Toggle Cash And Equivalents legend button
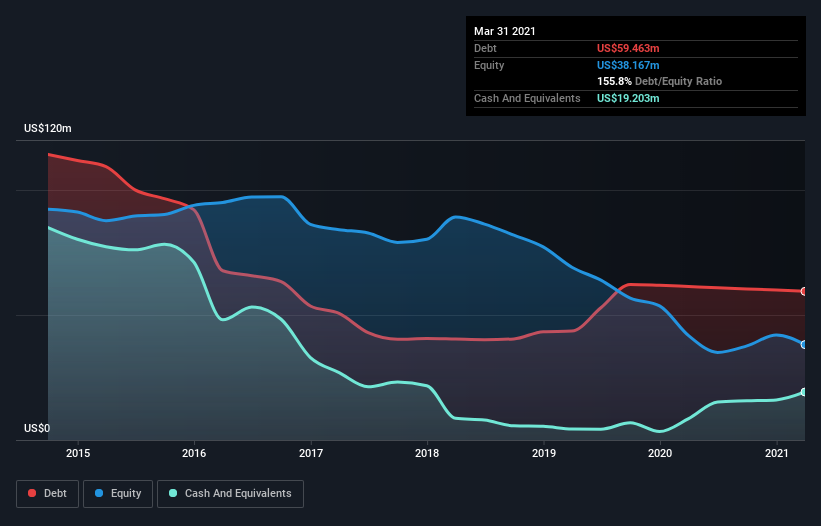This screenshot has width=821, height=526. (230, 494)
